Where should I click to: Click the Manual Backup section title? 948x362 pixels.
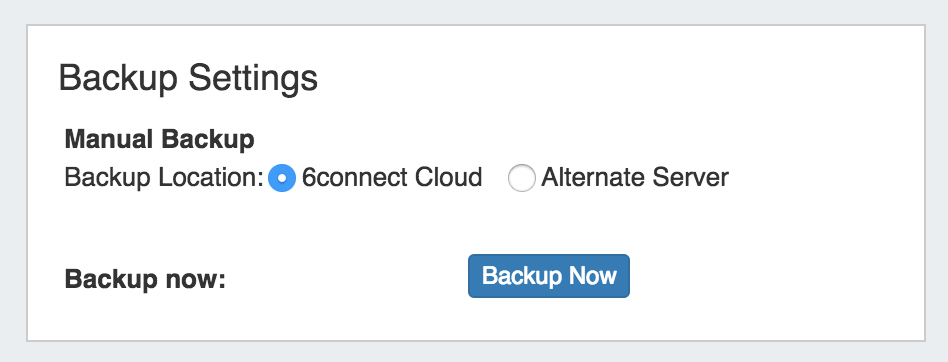click(160, 140)
